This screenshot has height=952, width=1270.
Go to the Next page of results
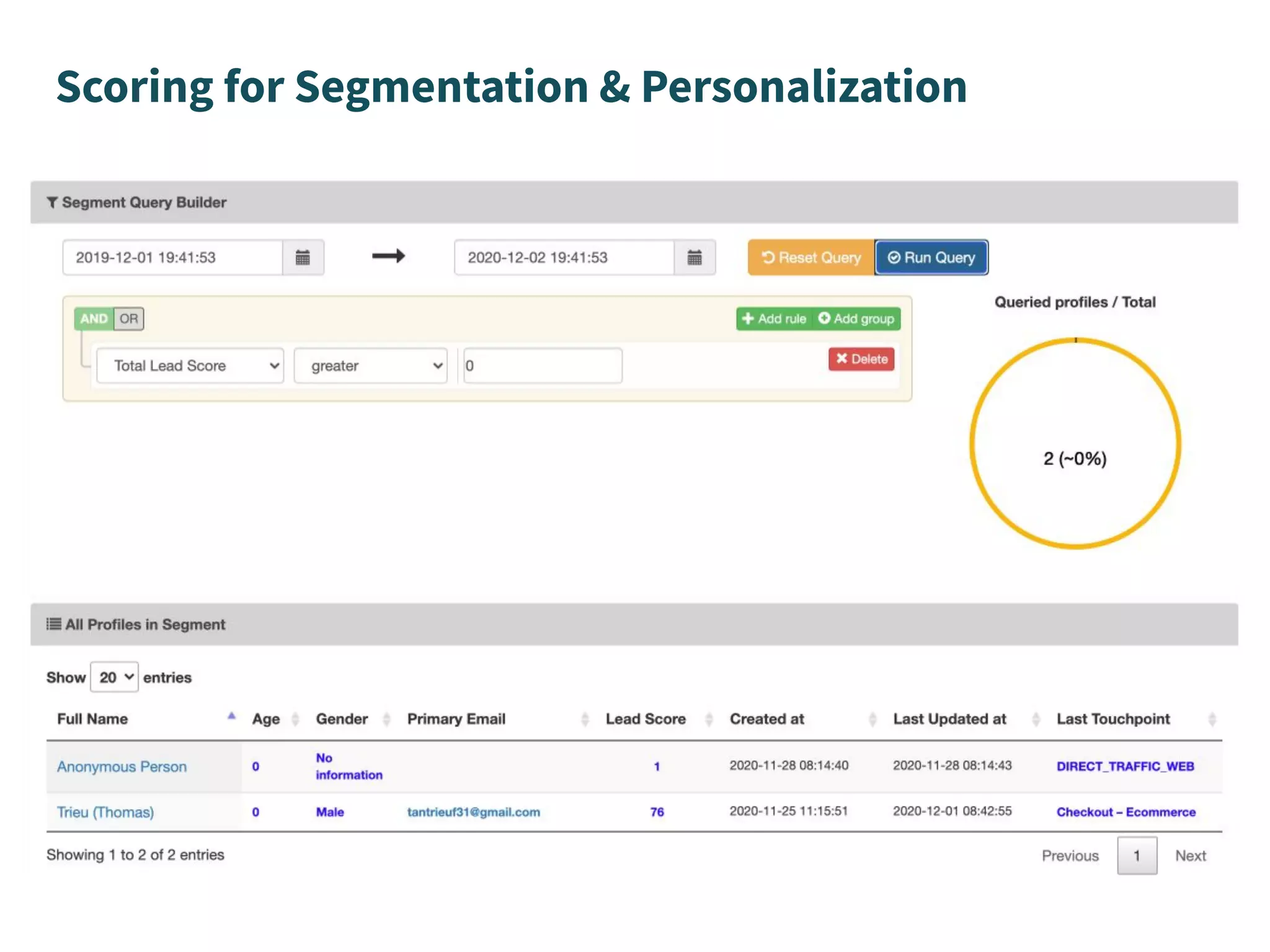coord(1191,855)
